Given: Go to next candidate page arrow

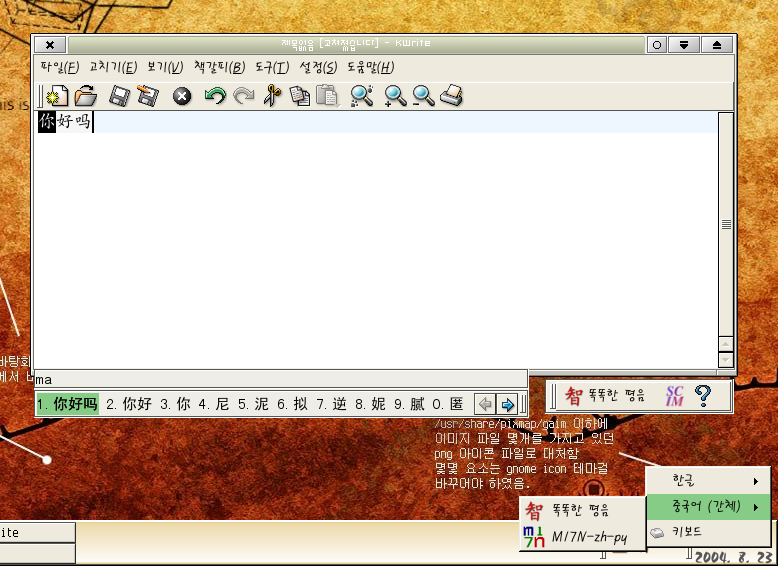Looking at the screenshot, I should [508, 405].
